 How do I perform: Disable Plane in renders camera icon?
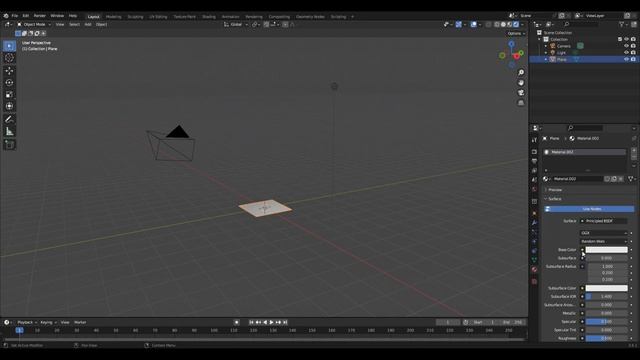coord(633,59)
